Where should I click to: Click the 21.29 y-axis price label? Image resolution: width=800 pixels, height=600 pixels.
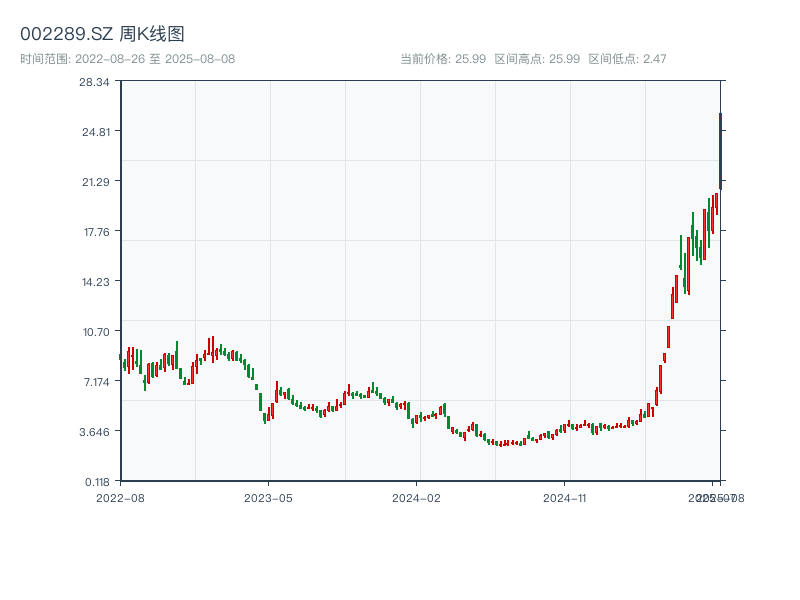[x=94, y=182]
